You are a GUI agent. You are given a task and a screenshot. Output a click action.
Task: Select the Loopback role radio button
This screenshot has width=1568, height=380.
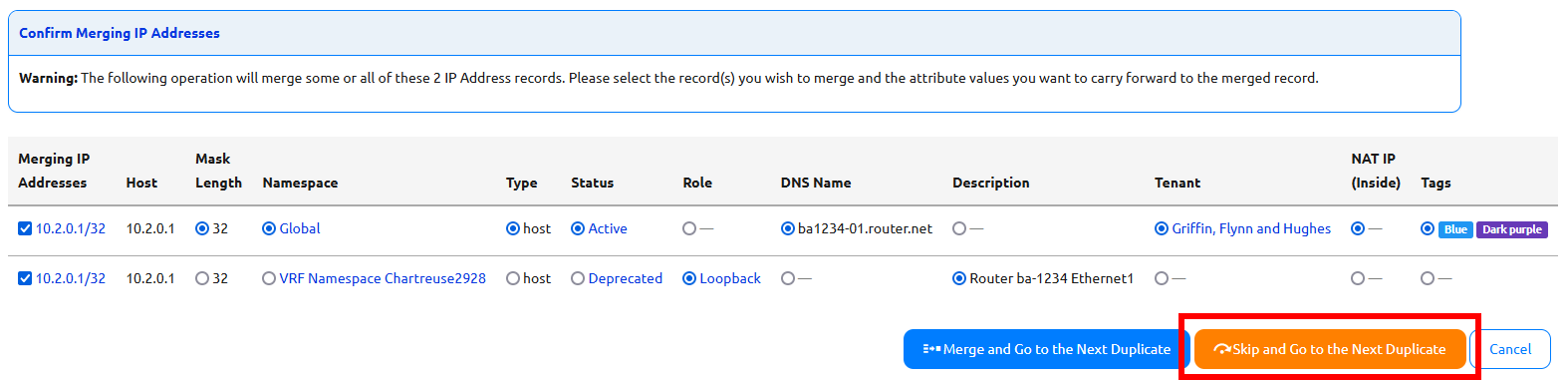pos(689,278)
